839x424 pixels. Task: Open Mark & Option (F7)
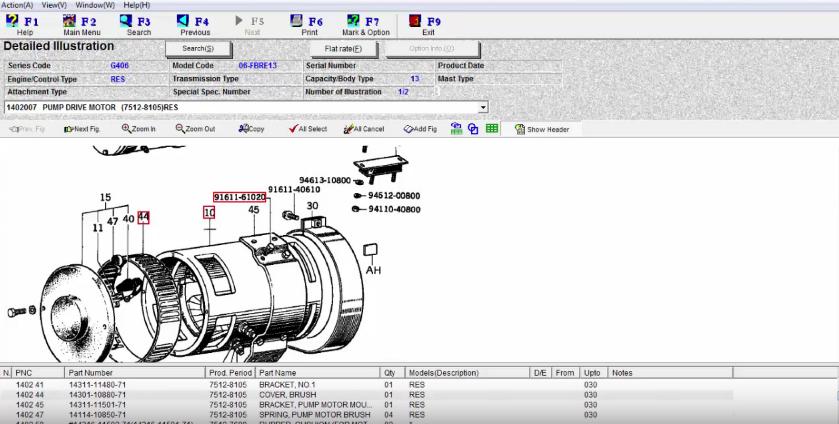pos(365,25)
